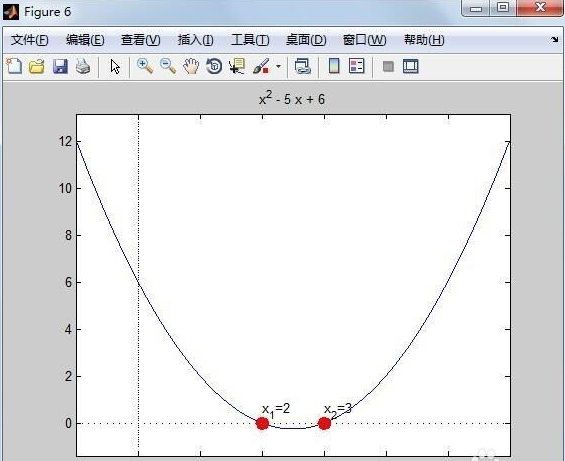This screenshot has width=565, height=461.
Task: Insert a colorbar using the toolbar icon
Action: [x=334, y=66]
